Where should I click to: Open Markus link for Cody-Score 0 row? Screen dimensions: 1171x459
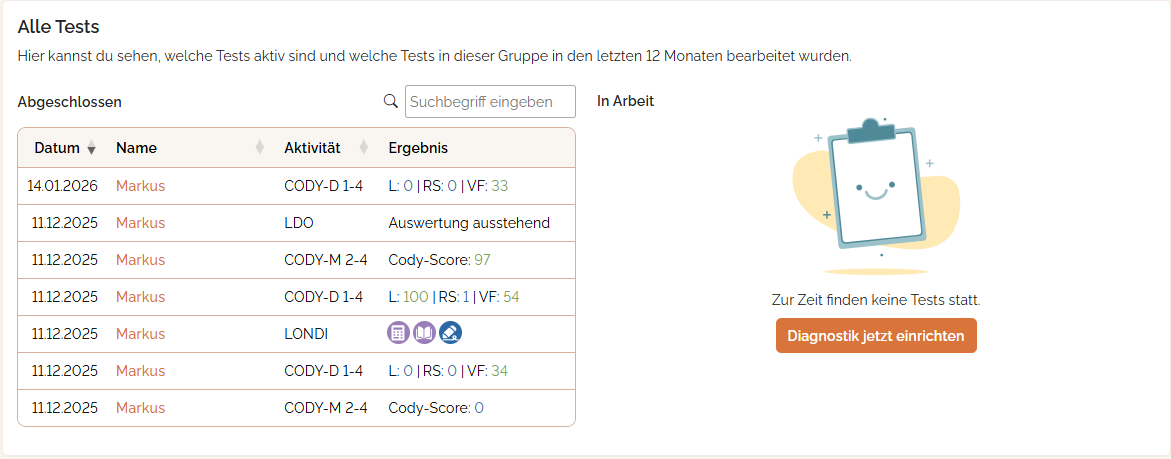coord(140,408)
